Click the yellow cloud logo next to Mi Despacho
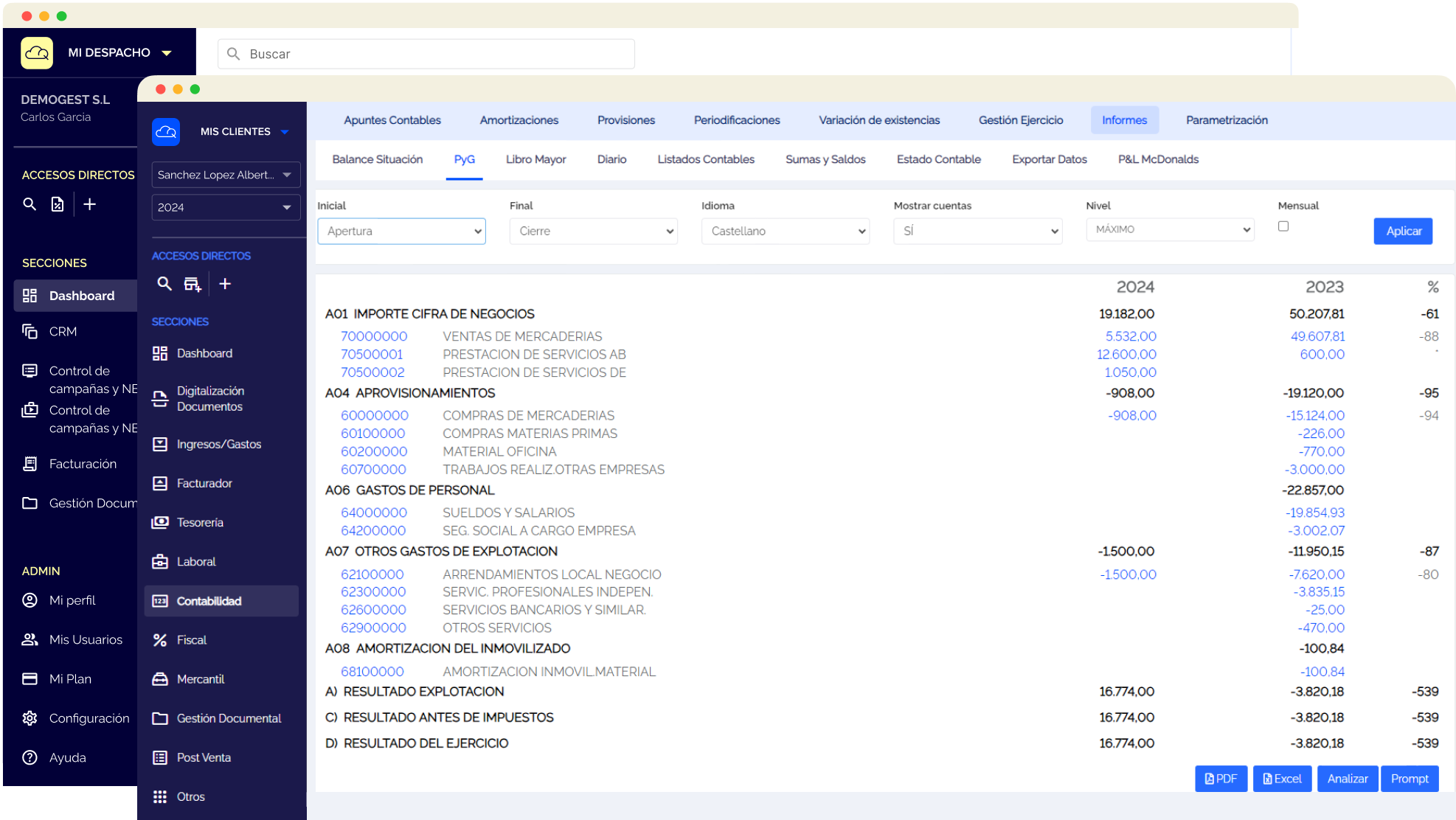 (37, 53)
